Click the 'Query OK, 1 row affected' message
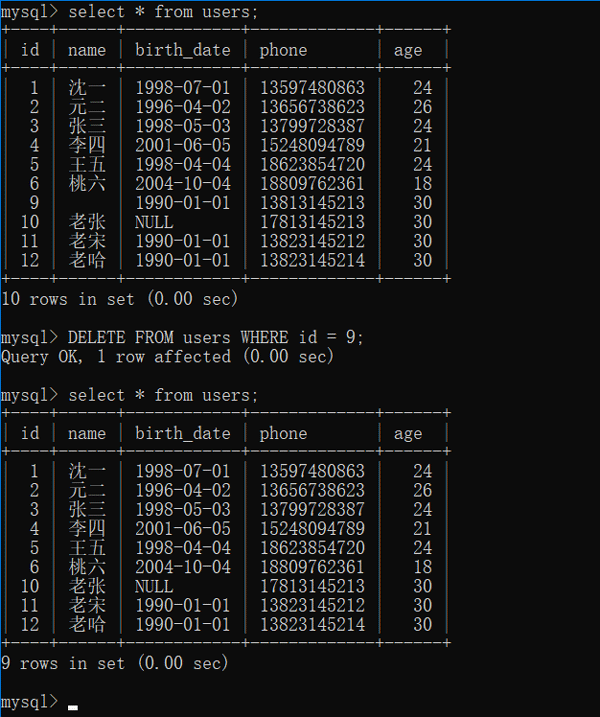 [116, 357]
